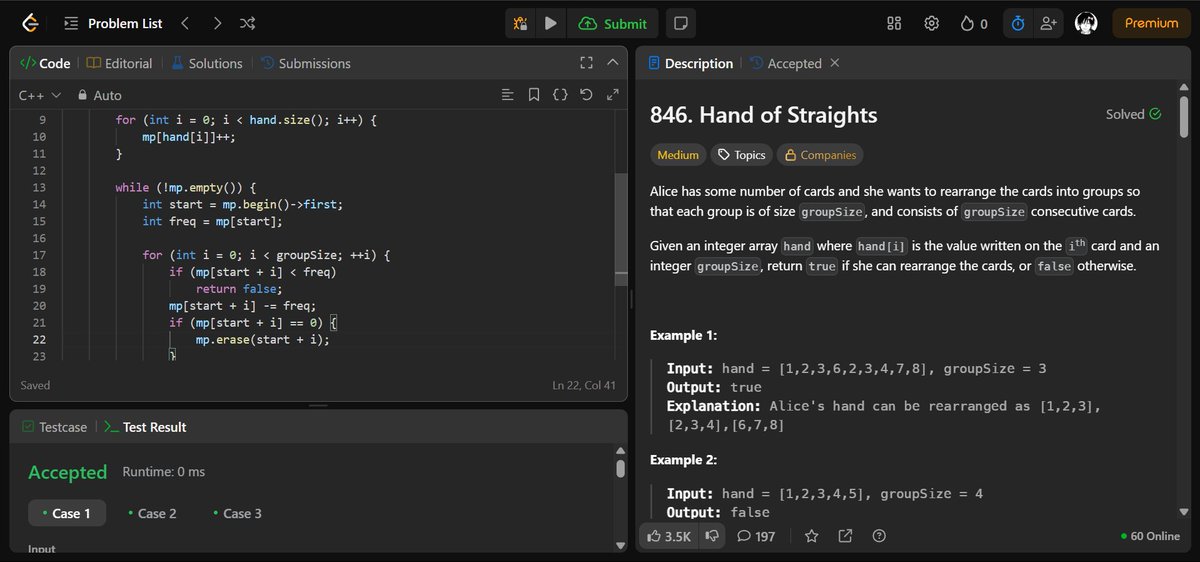This screenshot has height=562, width=1200.
Task: Bookmark the code with bookmark icon
Action: (534, 95)
